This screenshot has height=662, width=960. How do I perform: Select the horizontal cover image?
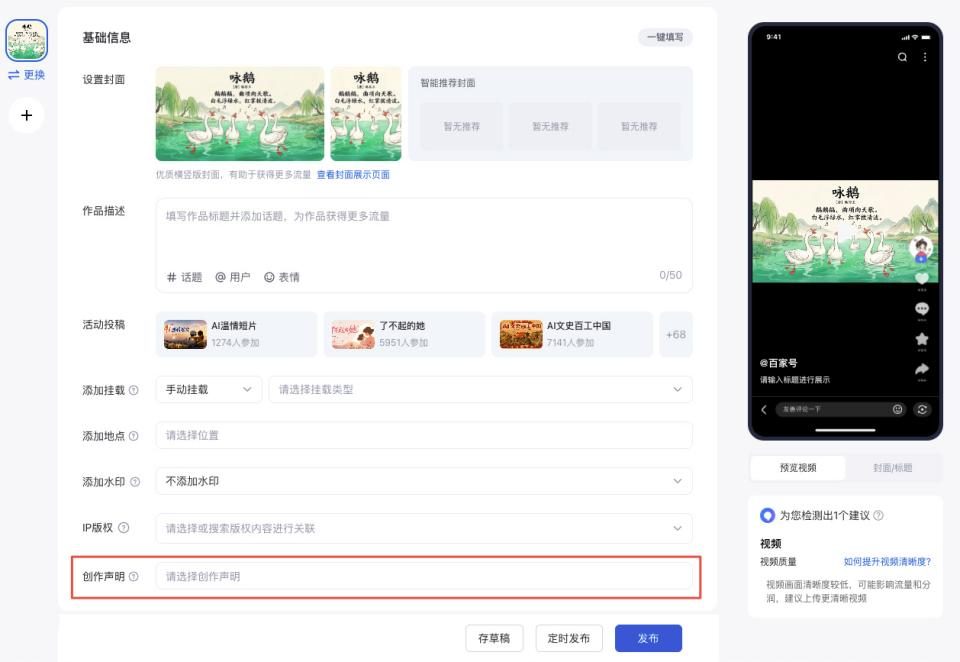pos(240,114)
